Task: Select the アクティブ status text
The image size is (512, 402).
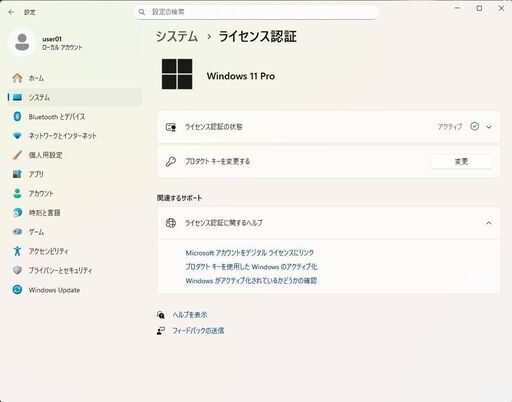Action: pos(450,127)
